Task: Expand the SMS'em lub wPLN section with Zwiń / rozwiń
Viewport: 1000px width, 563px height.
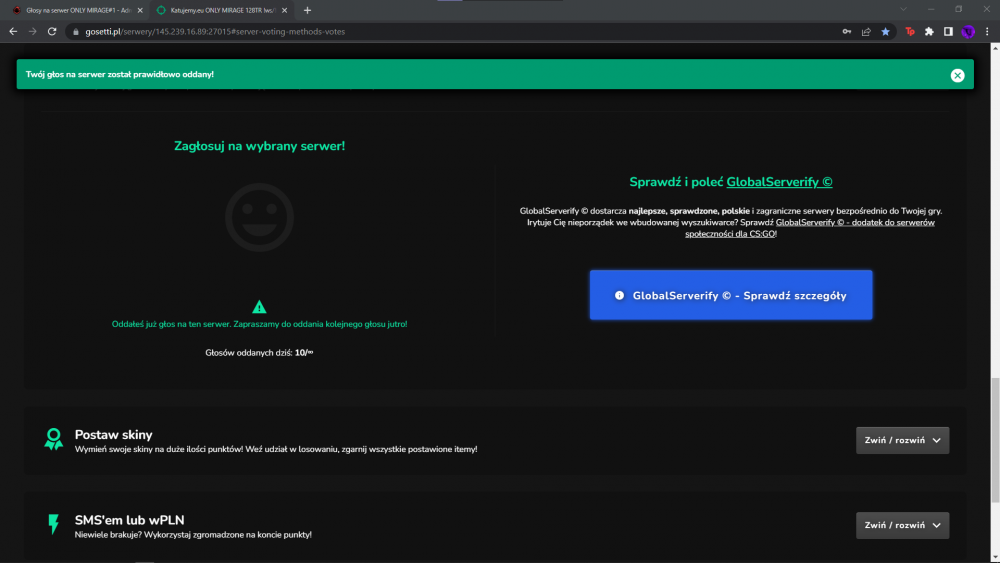Action: click(902, 525)
